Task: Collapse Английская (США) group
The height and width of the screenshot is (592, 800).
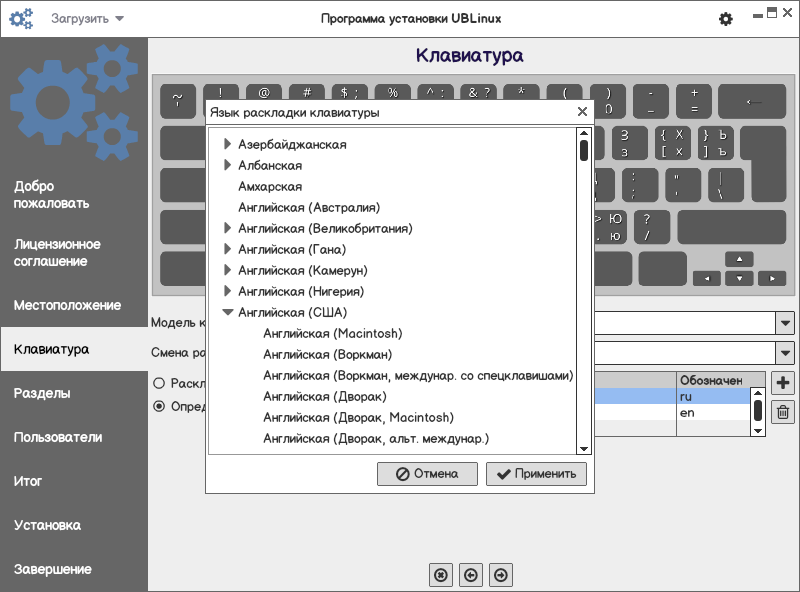Action: point(228,312)
